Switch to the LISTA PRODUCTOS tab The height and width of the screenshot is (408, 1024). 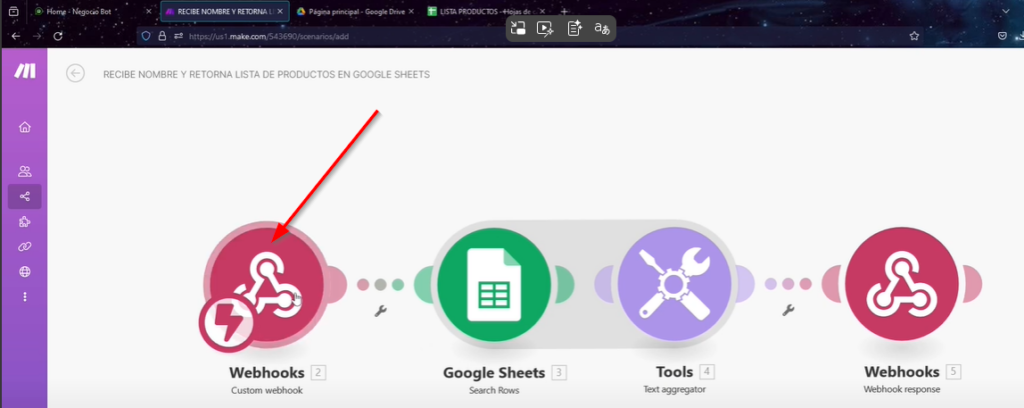click(488, 11)
